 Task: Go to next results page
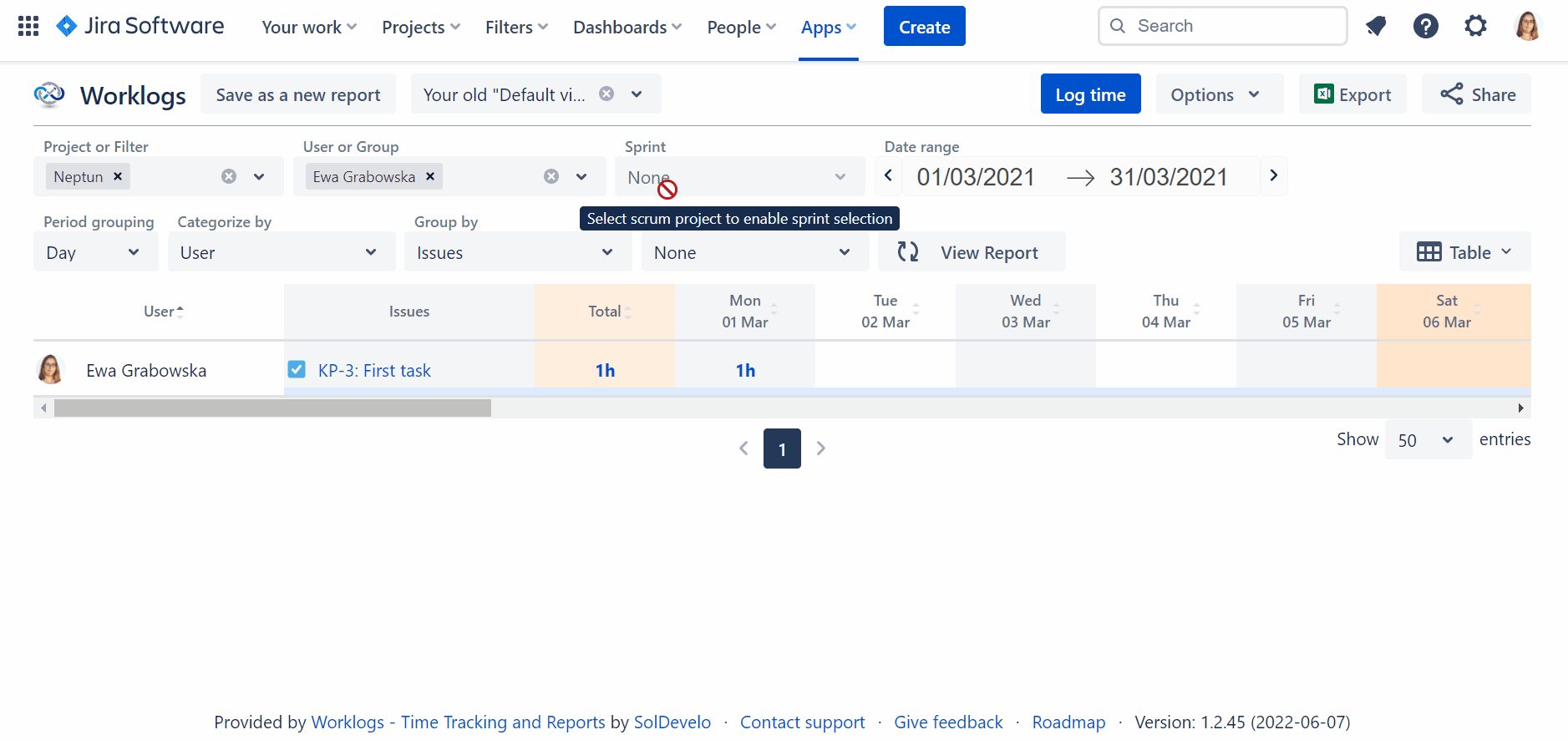click(821, 449)
